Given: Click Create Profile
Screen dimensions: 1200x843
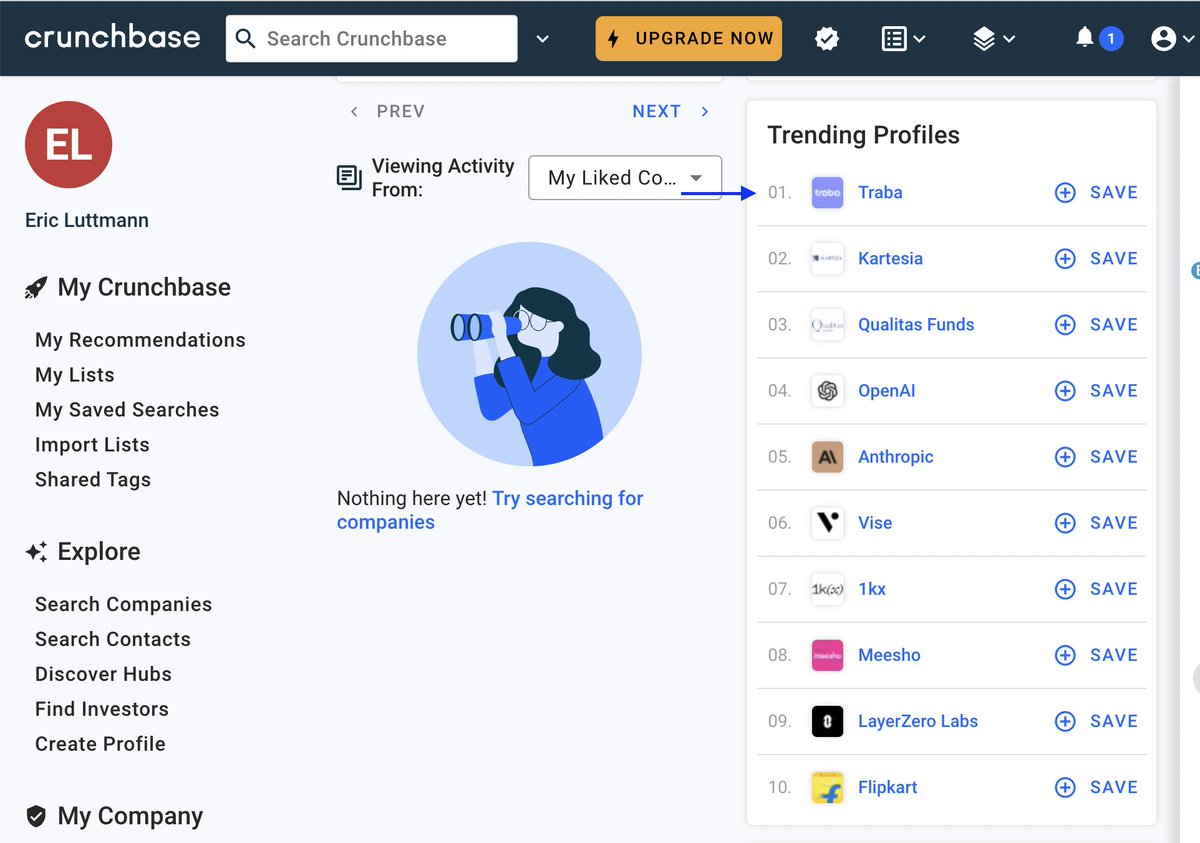Looking at the screenshot, I should pyautogui.click(x=100, y=744).
